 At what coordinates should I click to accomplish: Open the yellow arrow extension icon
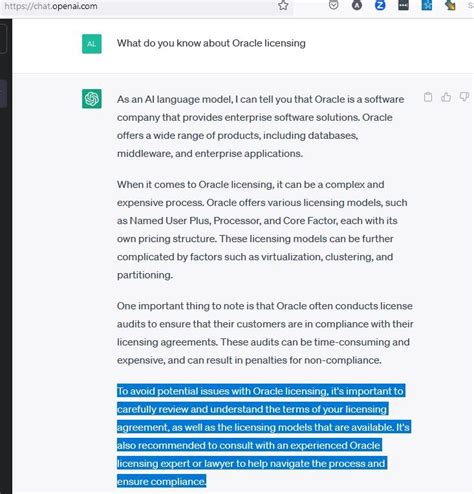[450, 5]
